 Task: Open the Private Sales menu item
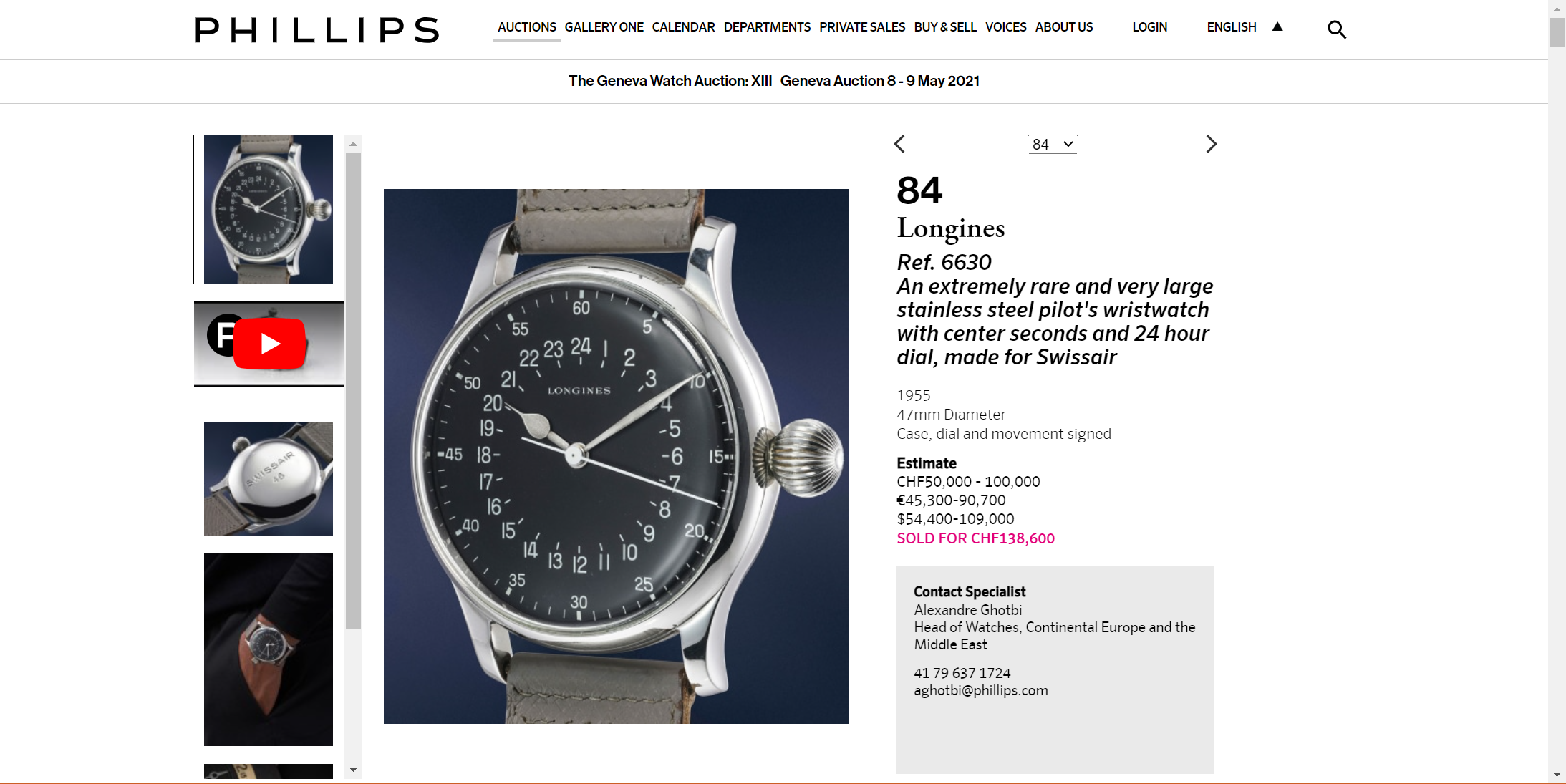coord(862,27)
